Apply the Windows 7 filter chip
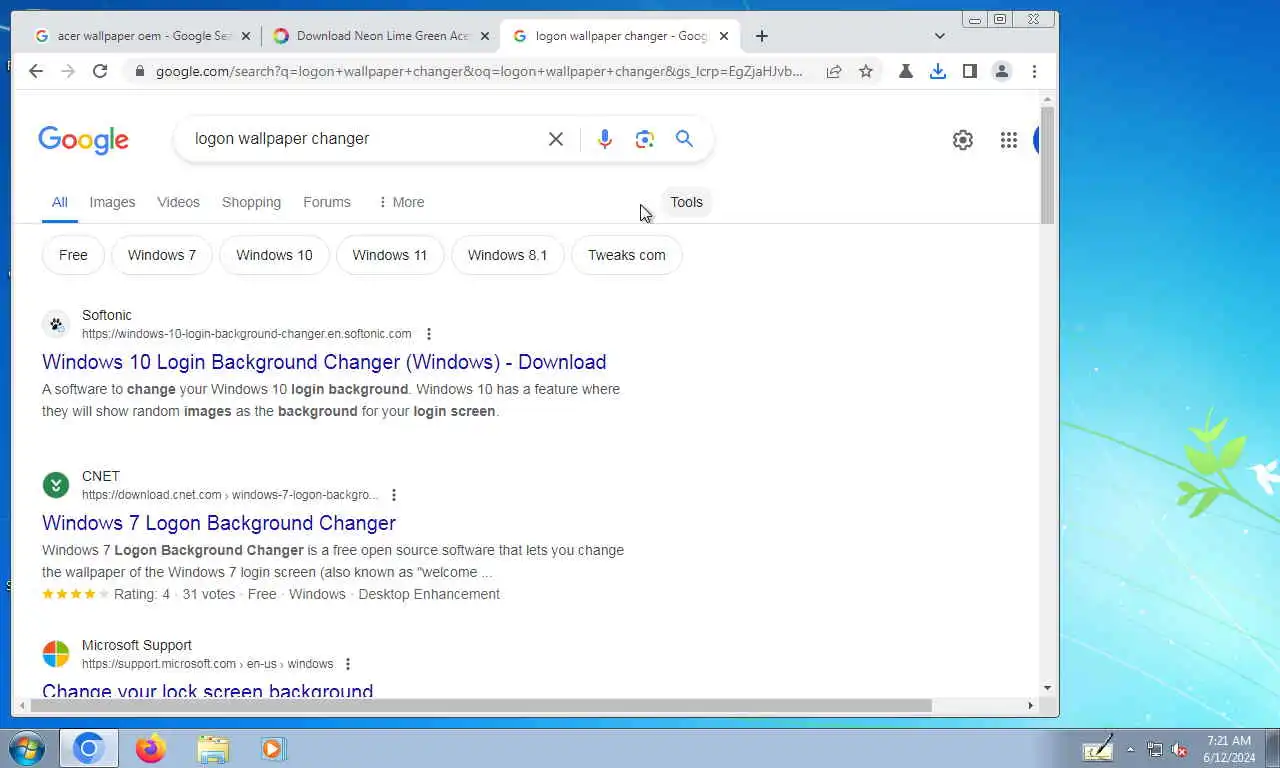Image resolution: width=1280 pixels, height=768 pixels. (162, 255)
